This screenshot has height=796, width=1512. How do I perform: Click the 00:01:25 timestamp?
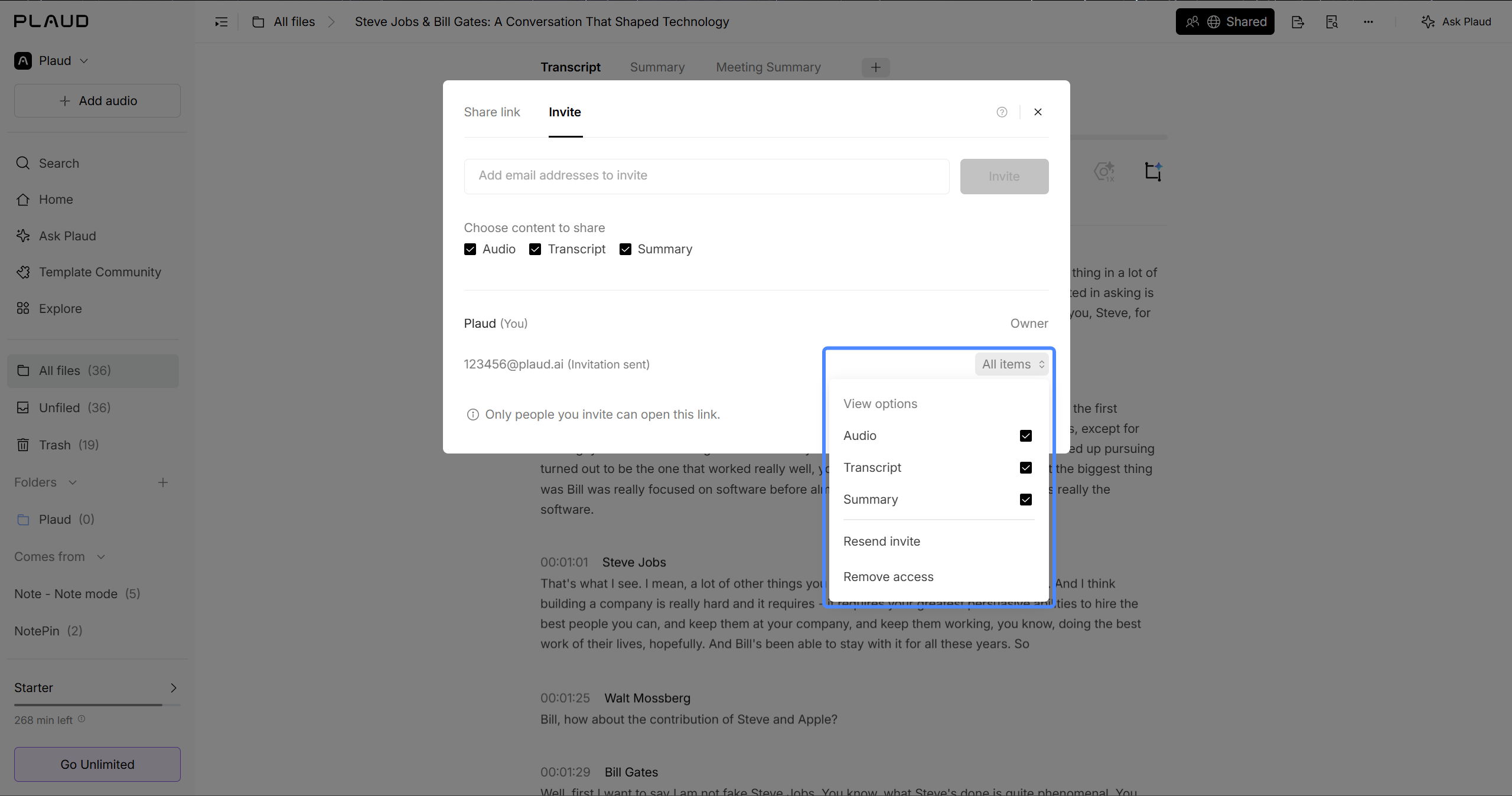coord(565,699)
